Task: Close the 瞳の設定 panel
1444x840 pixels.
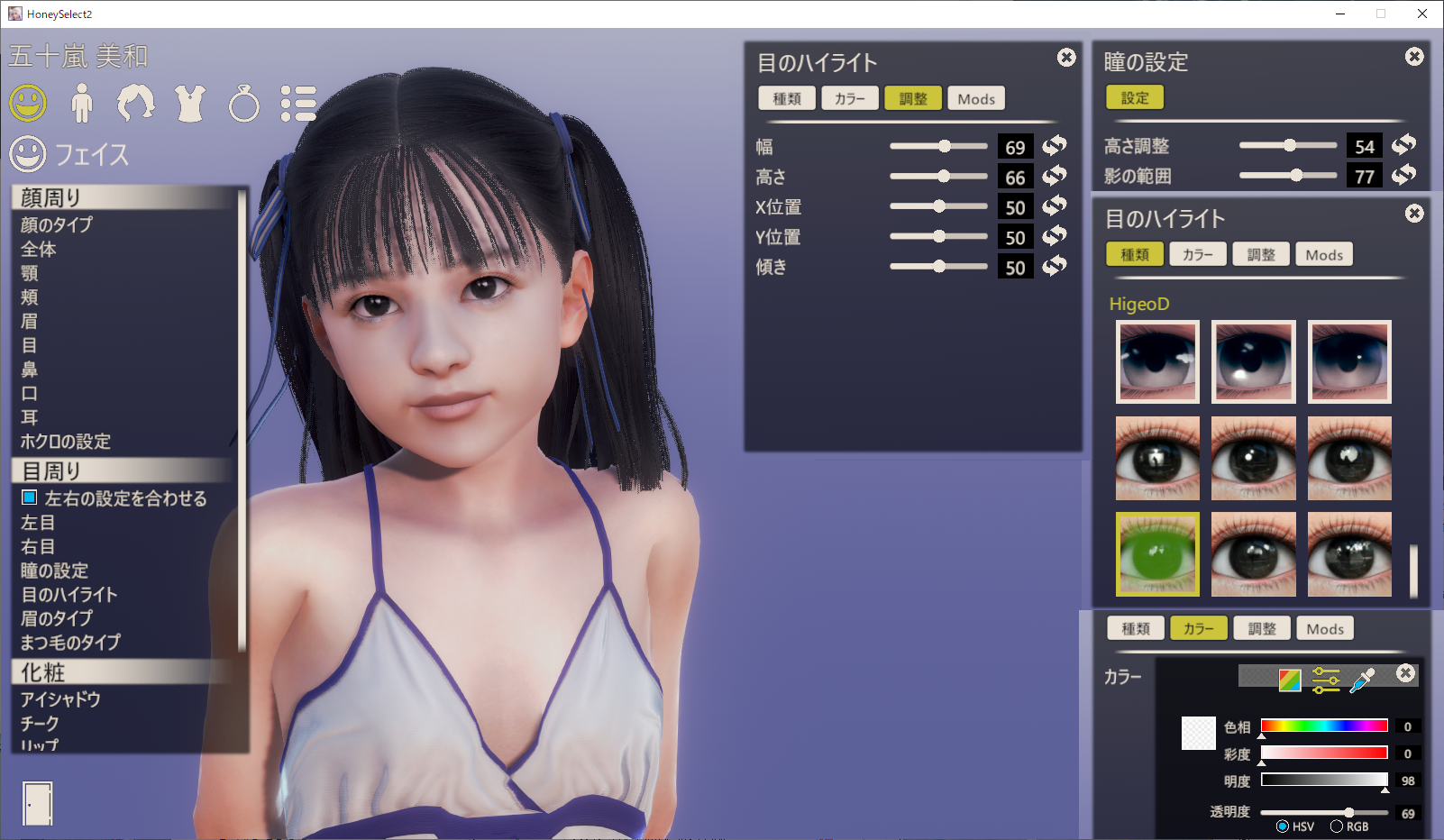Action: point(1414,57)
